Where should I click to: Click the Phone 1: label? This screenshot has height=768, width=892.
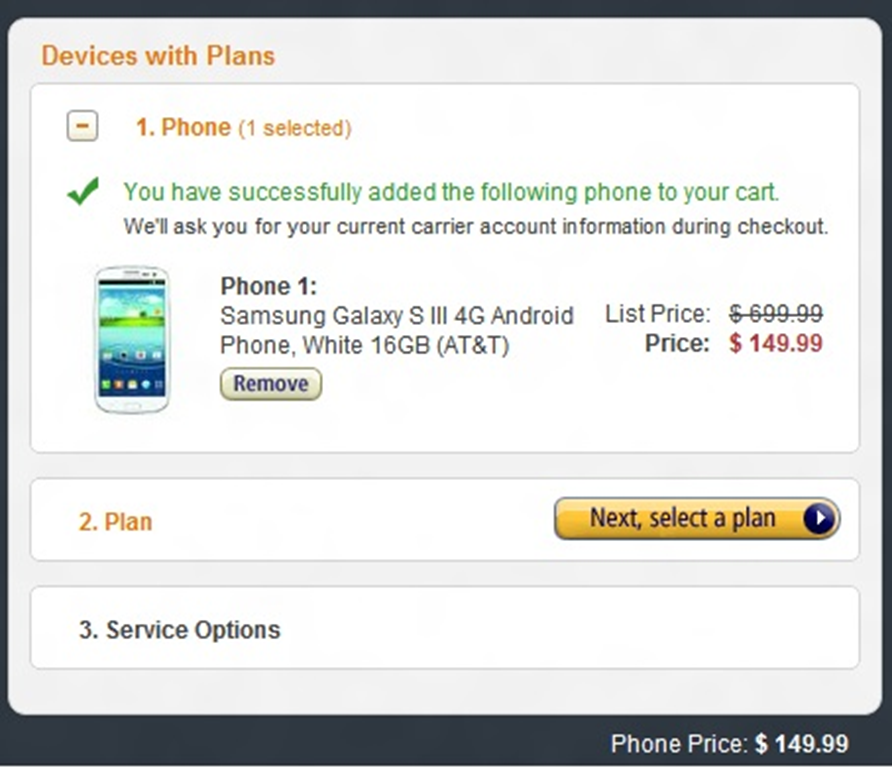[268, 287]
